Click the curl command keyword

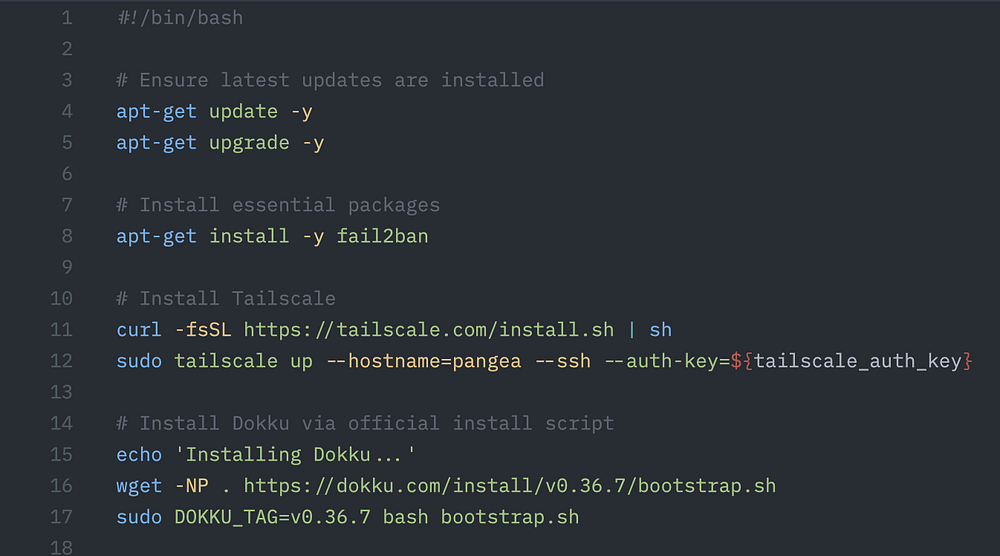point(139,330)
